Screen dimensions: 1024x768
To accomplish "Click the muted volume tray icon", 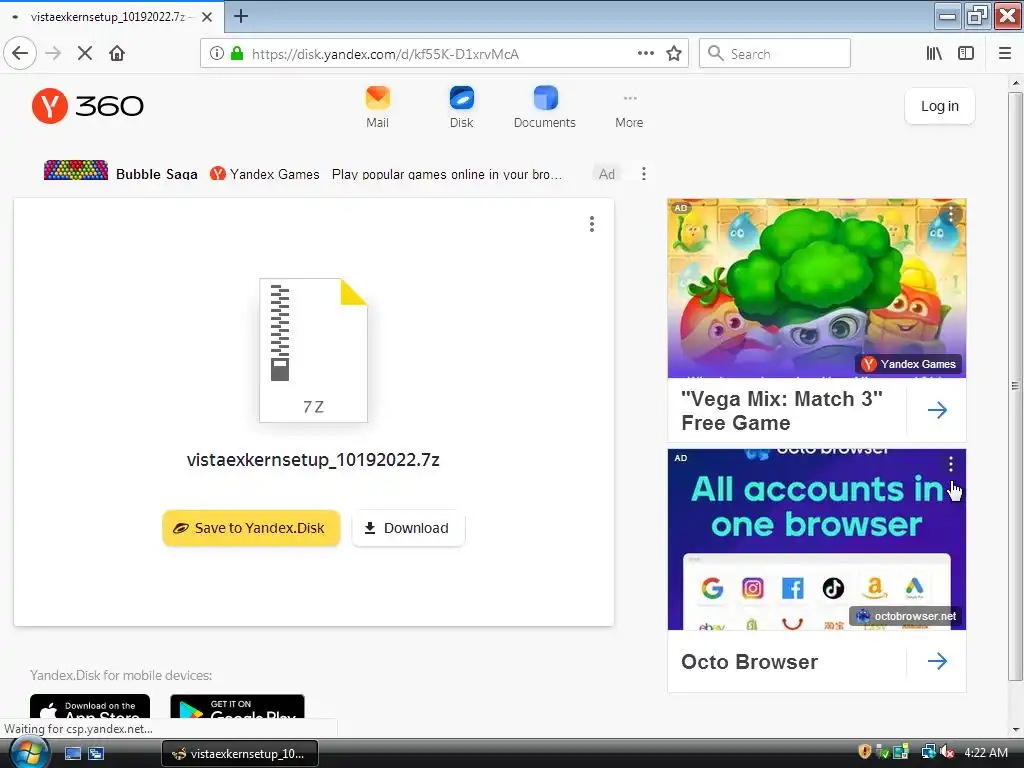I will [x=947, y=752].
